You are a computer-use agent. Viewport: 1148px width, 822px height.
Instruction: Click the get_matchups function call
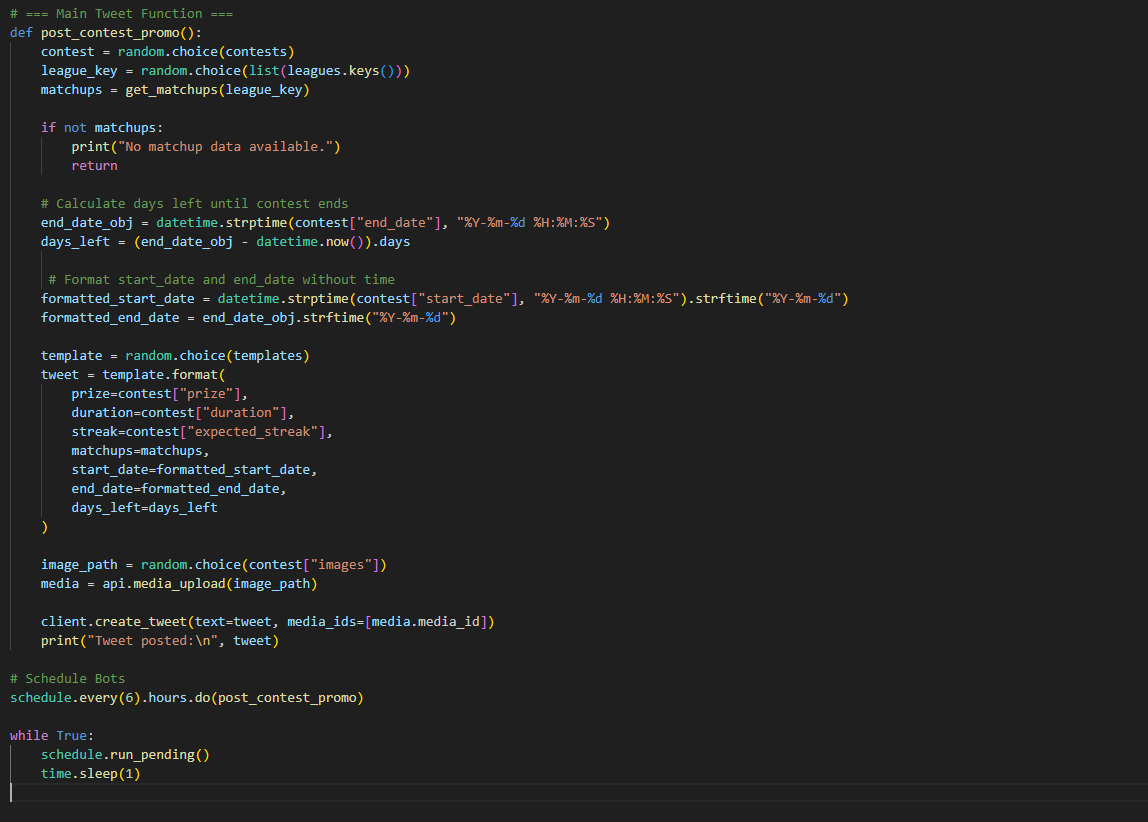click(x=171, y=90)
